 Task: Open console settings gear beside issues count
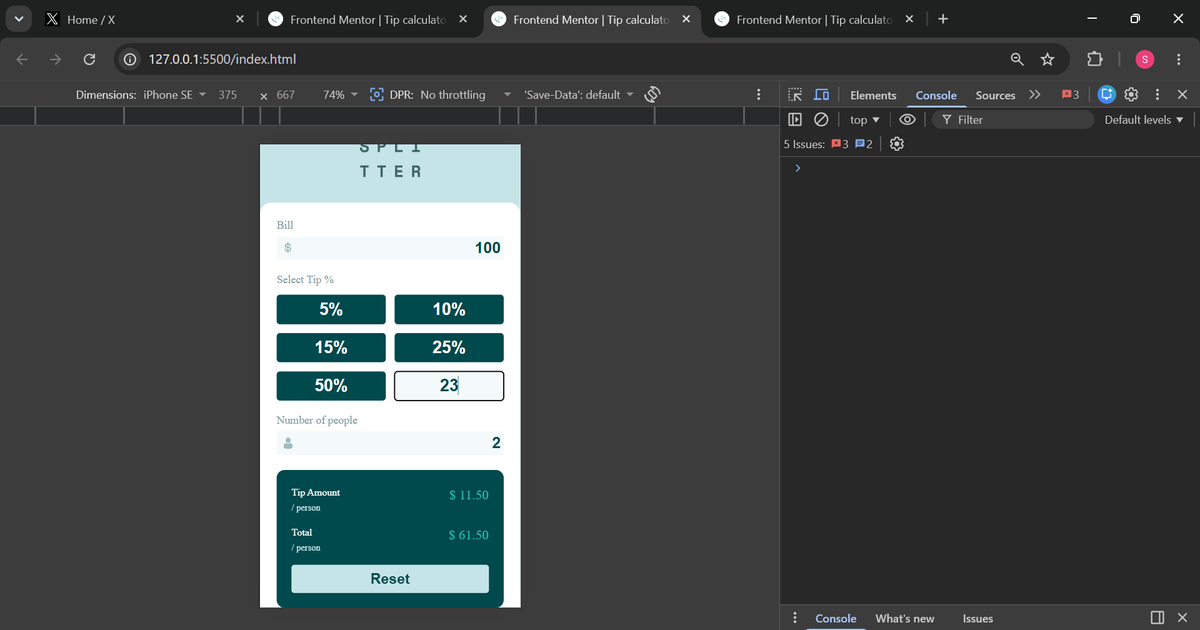pos(897,144)
